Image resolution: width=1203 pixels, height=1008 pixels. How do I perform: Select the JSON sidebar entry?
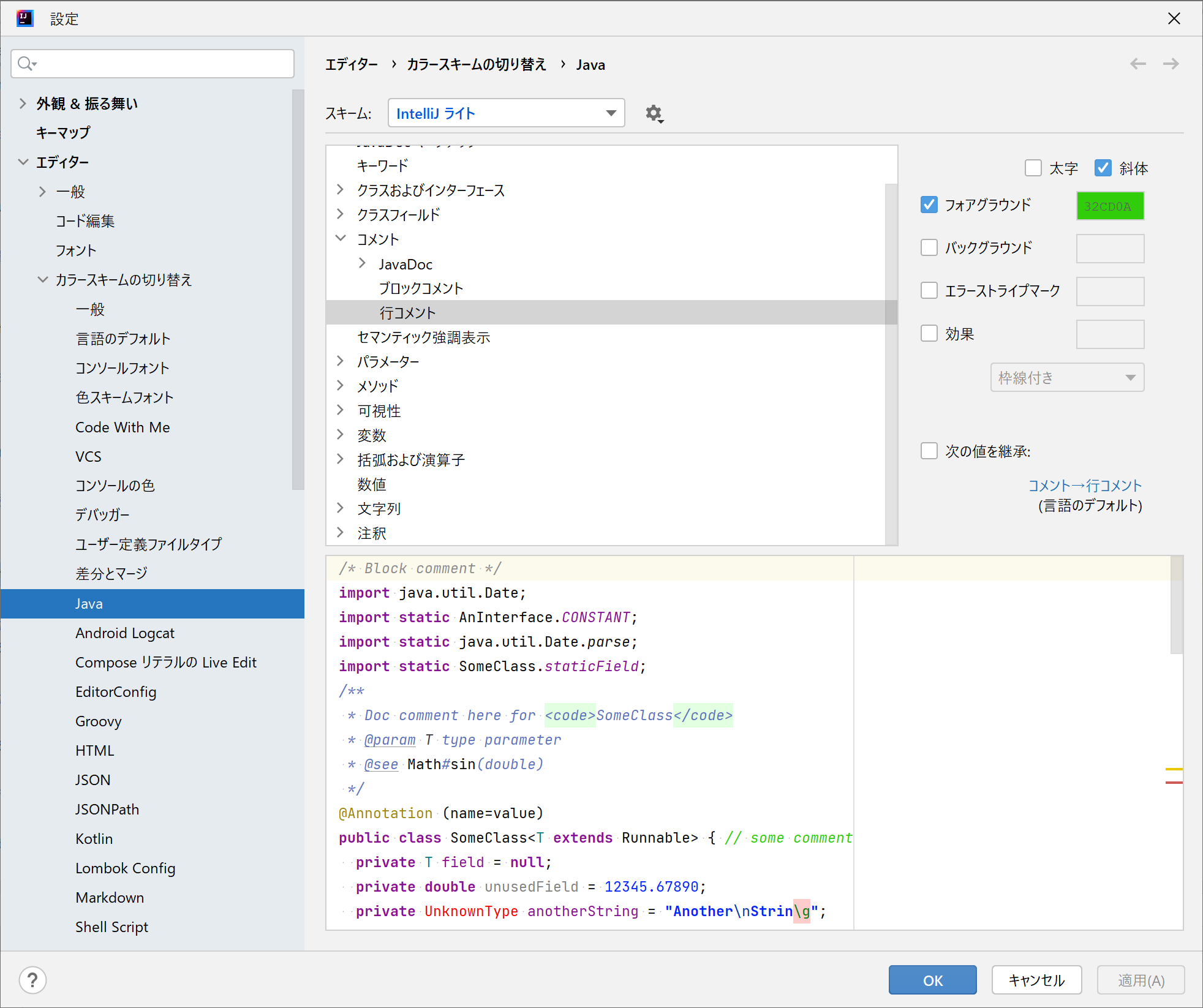point(93,780)
